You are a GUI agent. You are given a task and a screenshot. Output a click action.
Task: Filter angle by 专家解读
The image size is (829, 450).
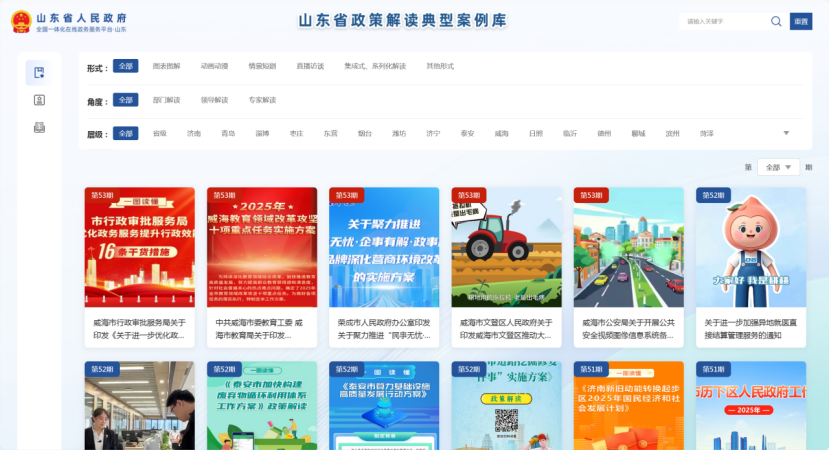262,100
